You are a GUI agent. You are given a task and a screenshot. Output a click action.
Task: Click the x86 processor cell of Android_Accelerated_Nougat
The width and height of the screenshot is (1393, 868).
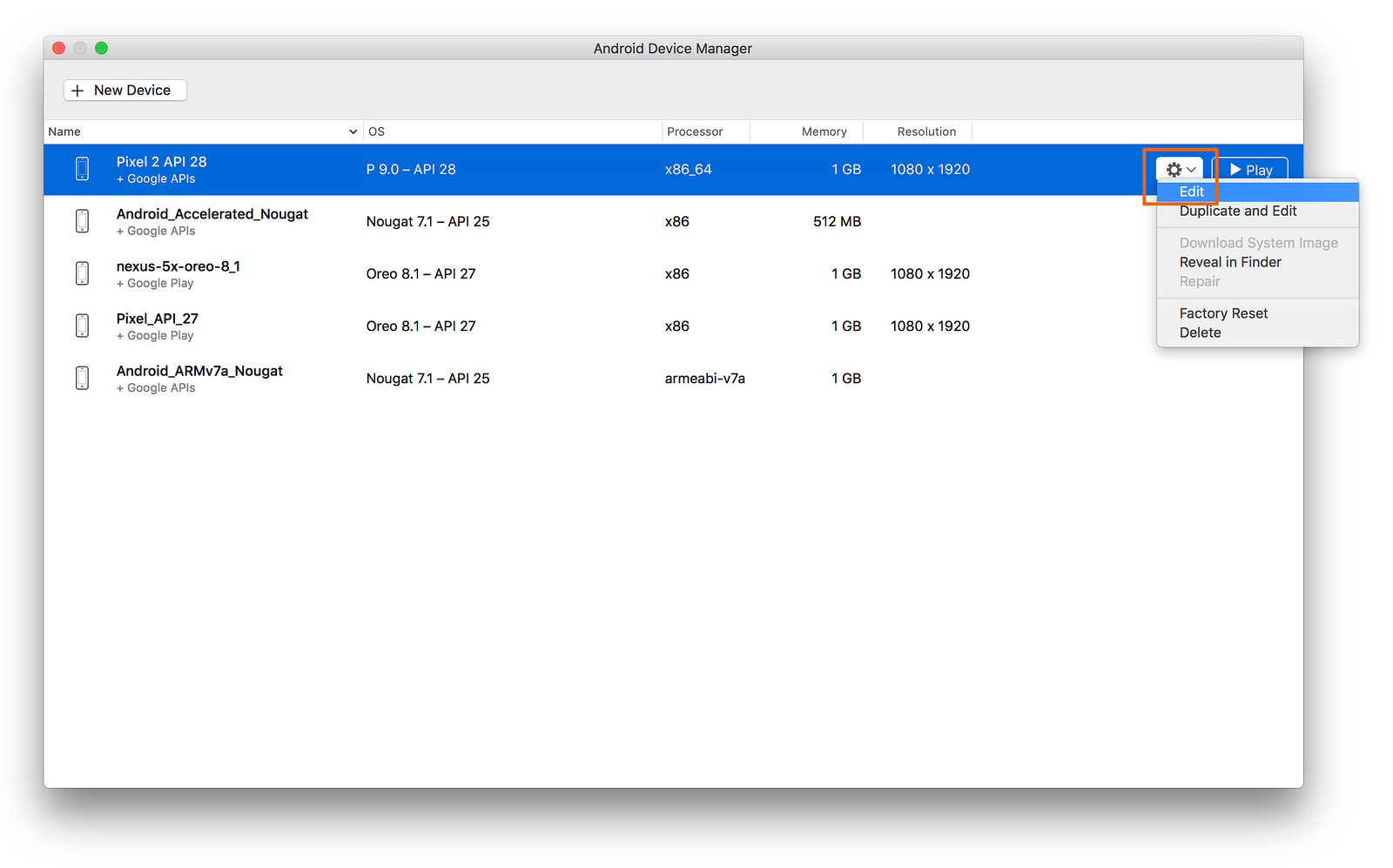tap(676, 222)
